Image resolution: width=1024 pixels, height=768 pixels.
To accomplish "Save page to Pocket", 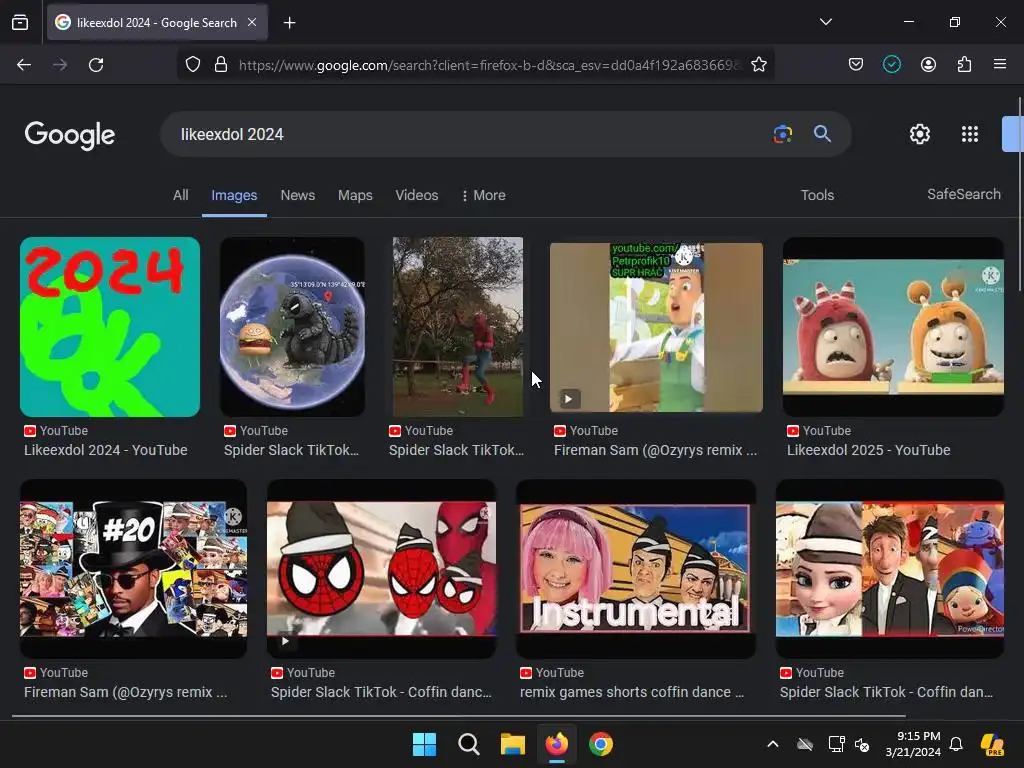I will tap(856, 65).
